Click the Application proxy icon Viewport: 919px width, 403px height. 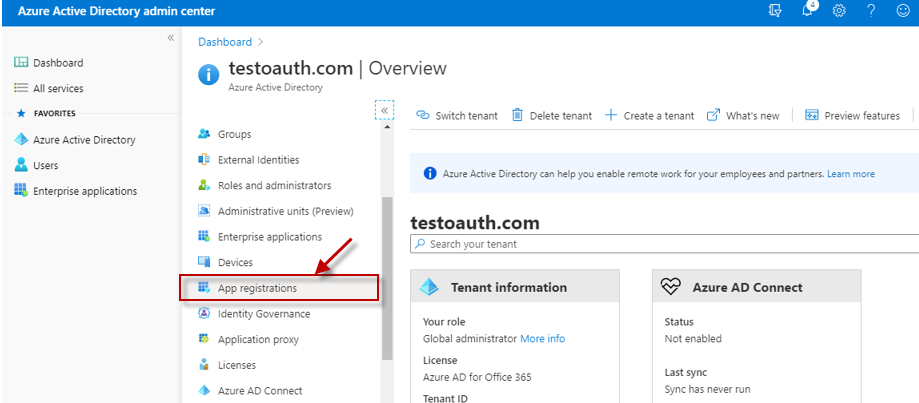[x=204, y=339]
